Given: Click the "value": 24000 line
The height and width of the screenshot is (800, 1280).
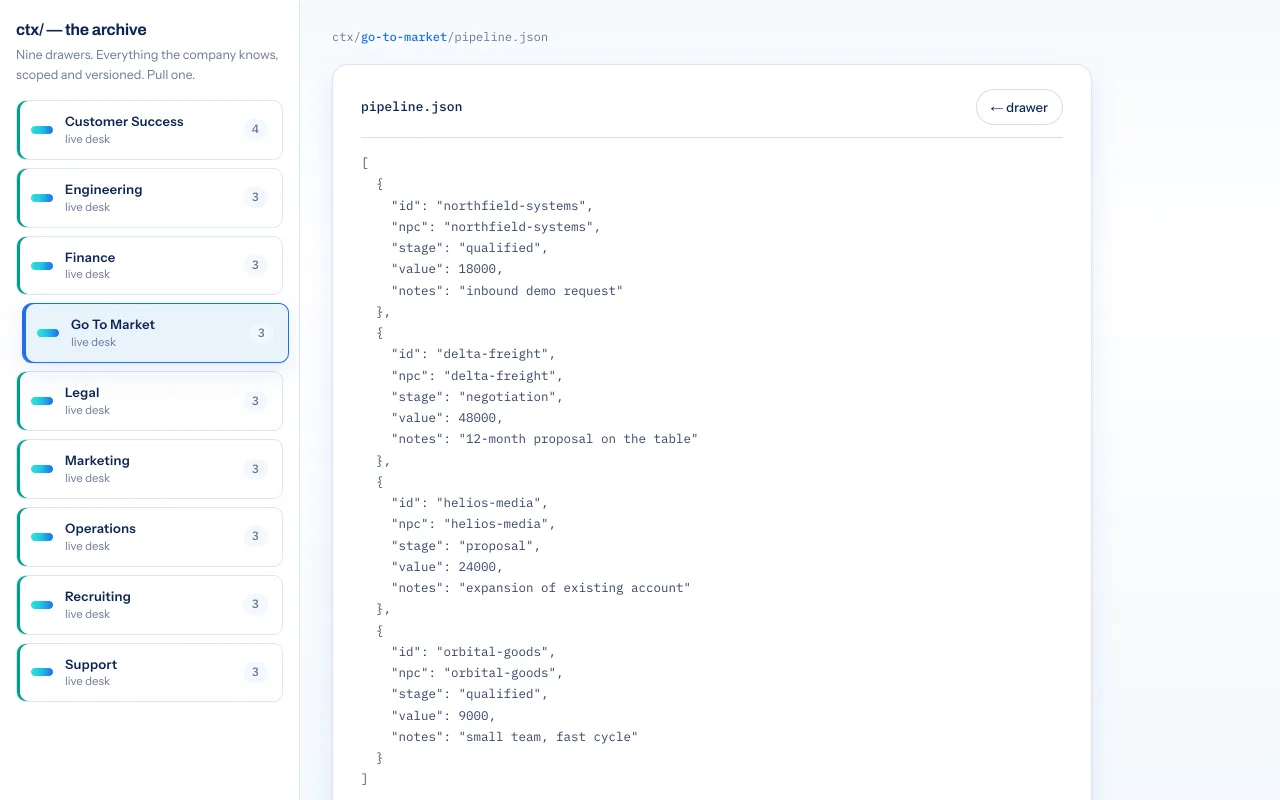Looking at the screenshot, I should [447, 567].
